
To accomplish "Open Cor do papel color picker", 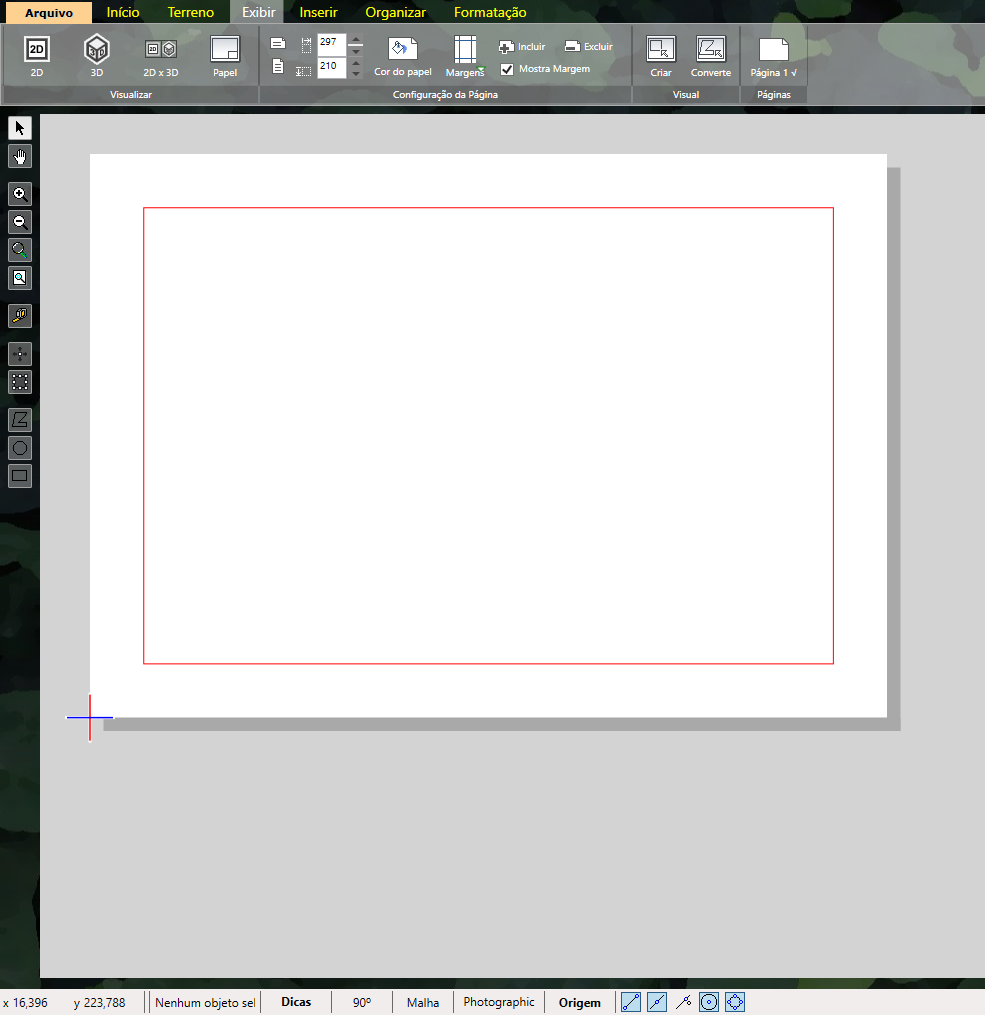I will click(x=402, y=56).
